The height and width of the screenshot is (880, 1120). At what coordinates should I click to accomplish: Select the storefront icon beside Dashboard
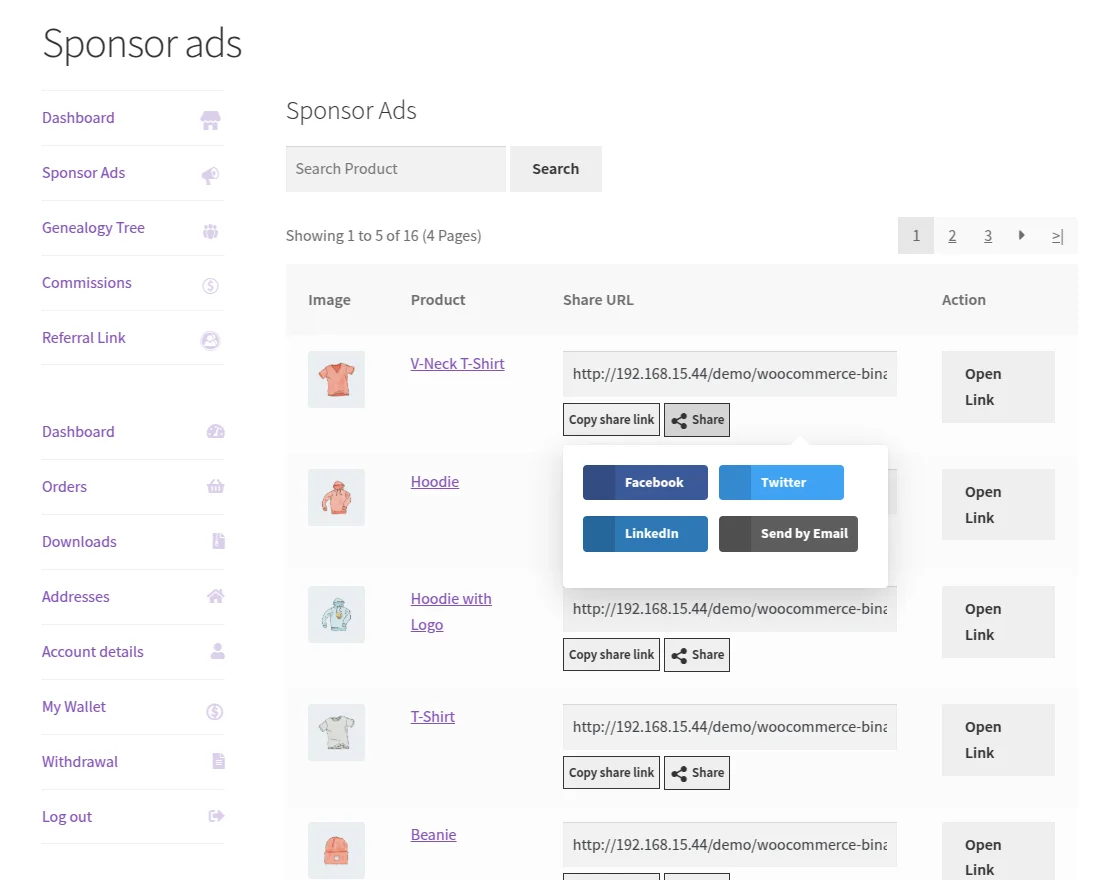pyautogui.click(x=210, y=119)
